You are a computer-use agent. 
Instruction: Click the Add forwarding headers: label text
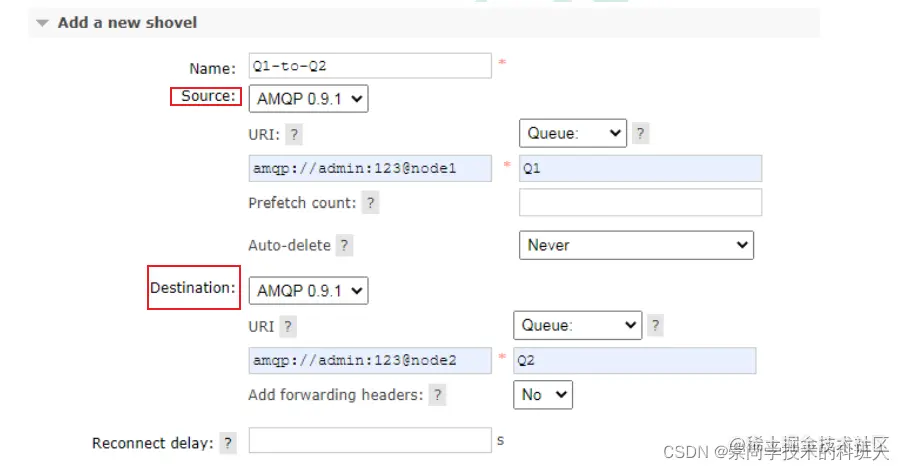[x=335, y=395]
